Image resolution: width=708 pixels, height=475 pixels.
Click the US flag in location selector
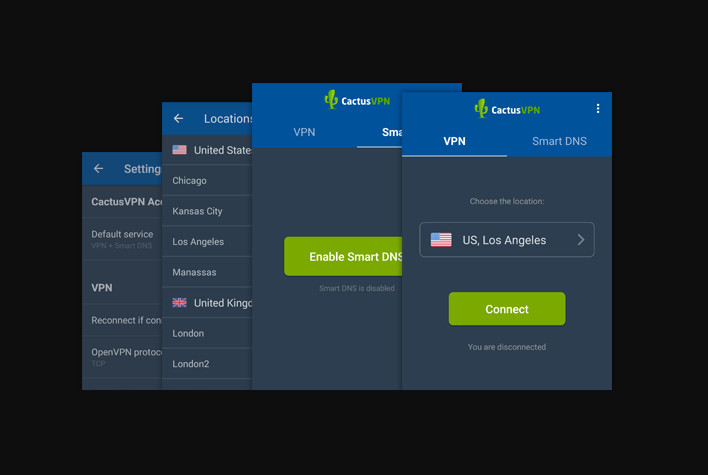(x=441, y=240)
